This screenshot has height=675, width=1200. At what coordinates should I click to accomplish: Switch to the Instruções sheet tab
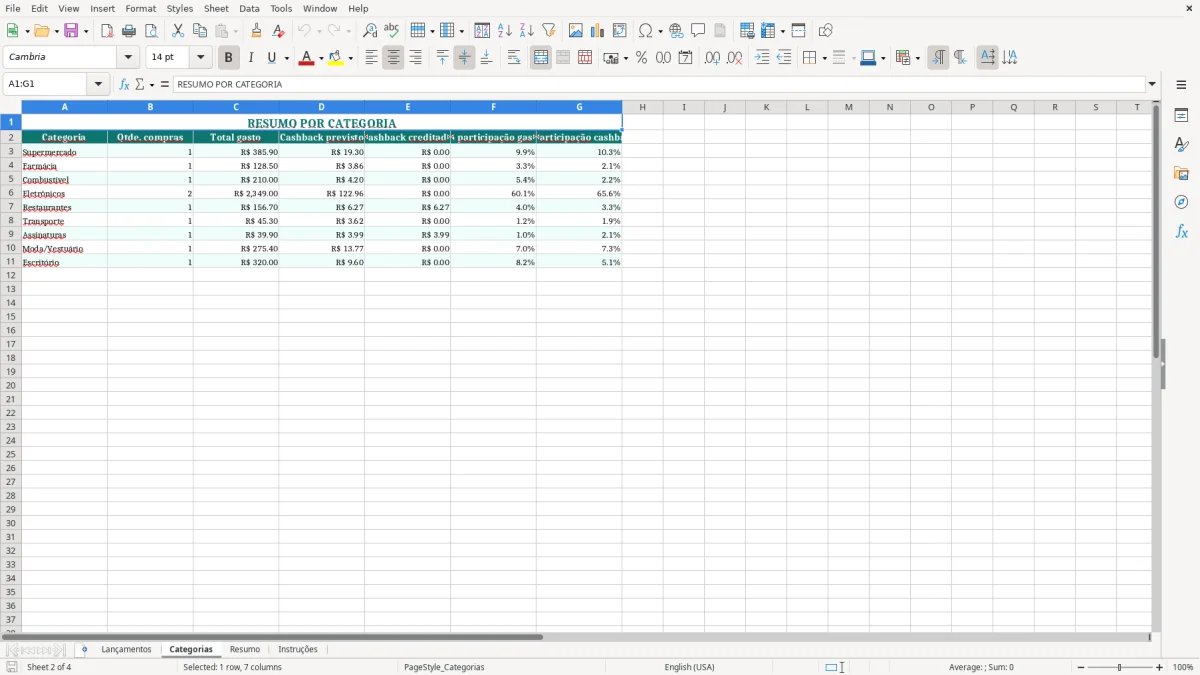point(298,650)
